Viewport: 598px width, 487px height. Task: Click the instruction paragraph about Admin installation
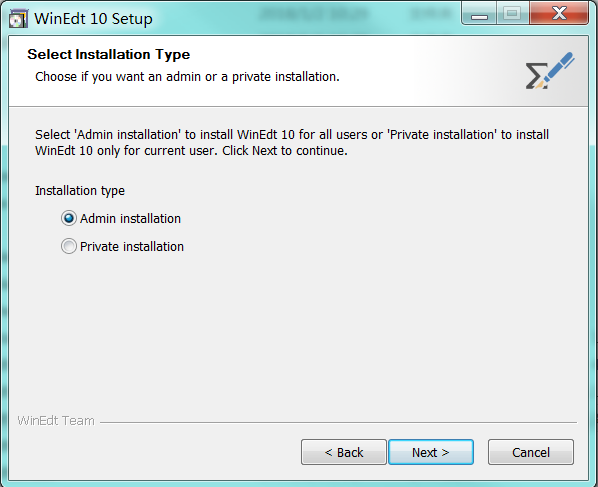tap(292, 143)
